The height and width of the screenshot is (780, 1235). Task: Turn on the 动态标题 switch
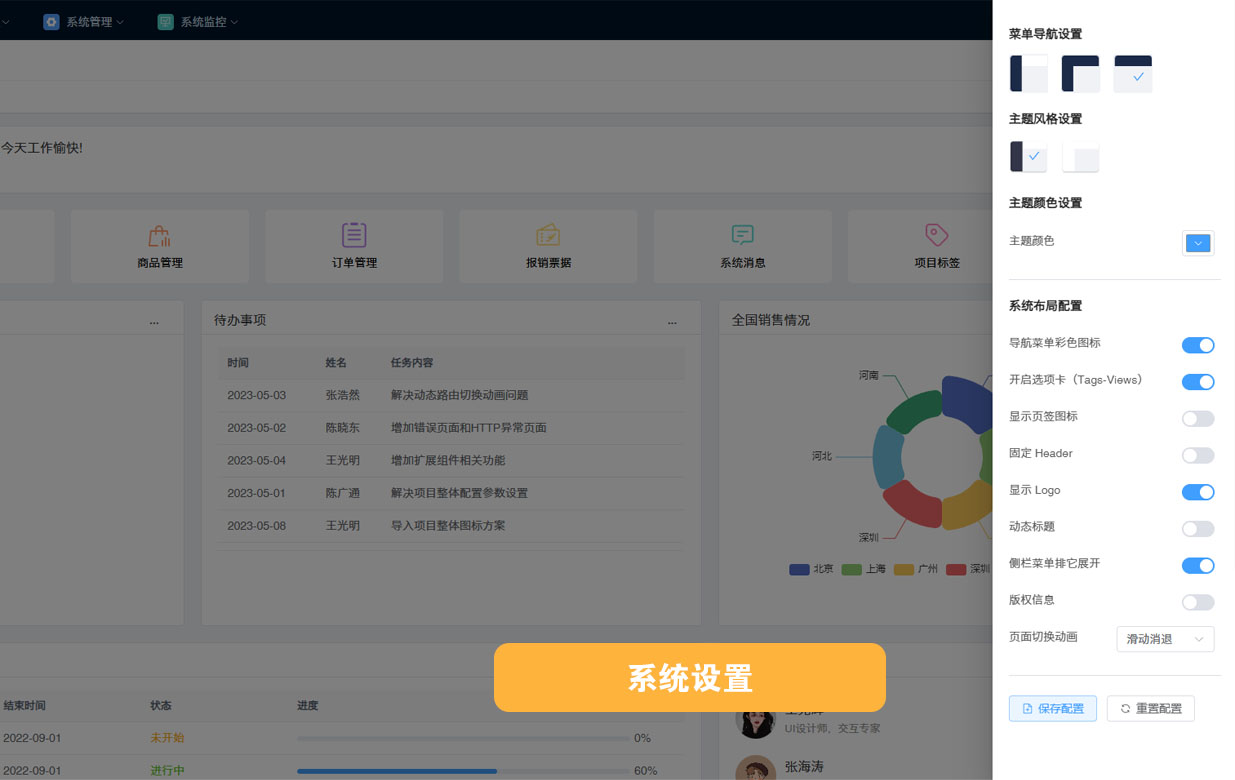[x=1198, y=529]
